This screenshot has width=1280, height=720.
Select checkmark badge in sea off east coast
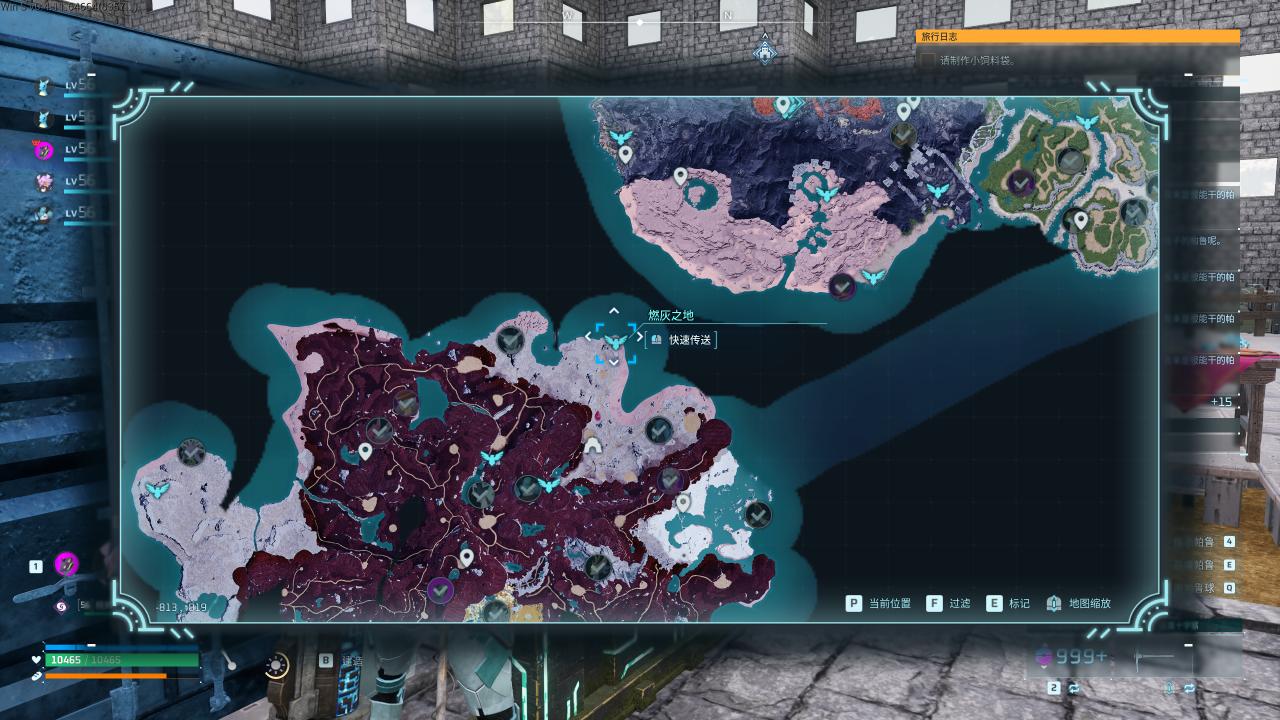pyautogui.click(x=758, y=515)
